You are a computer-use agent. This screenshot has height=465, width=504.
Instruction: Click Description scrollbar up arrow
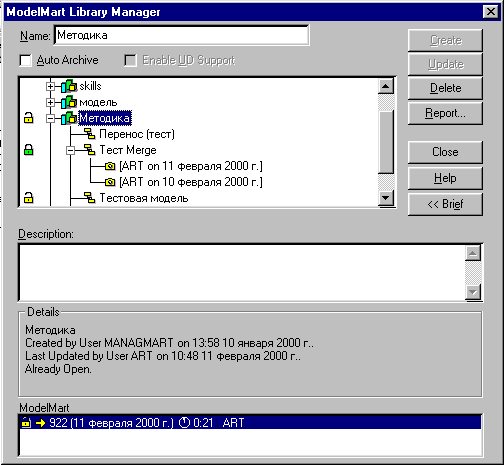click(x=473, y=254)
